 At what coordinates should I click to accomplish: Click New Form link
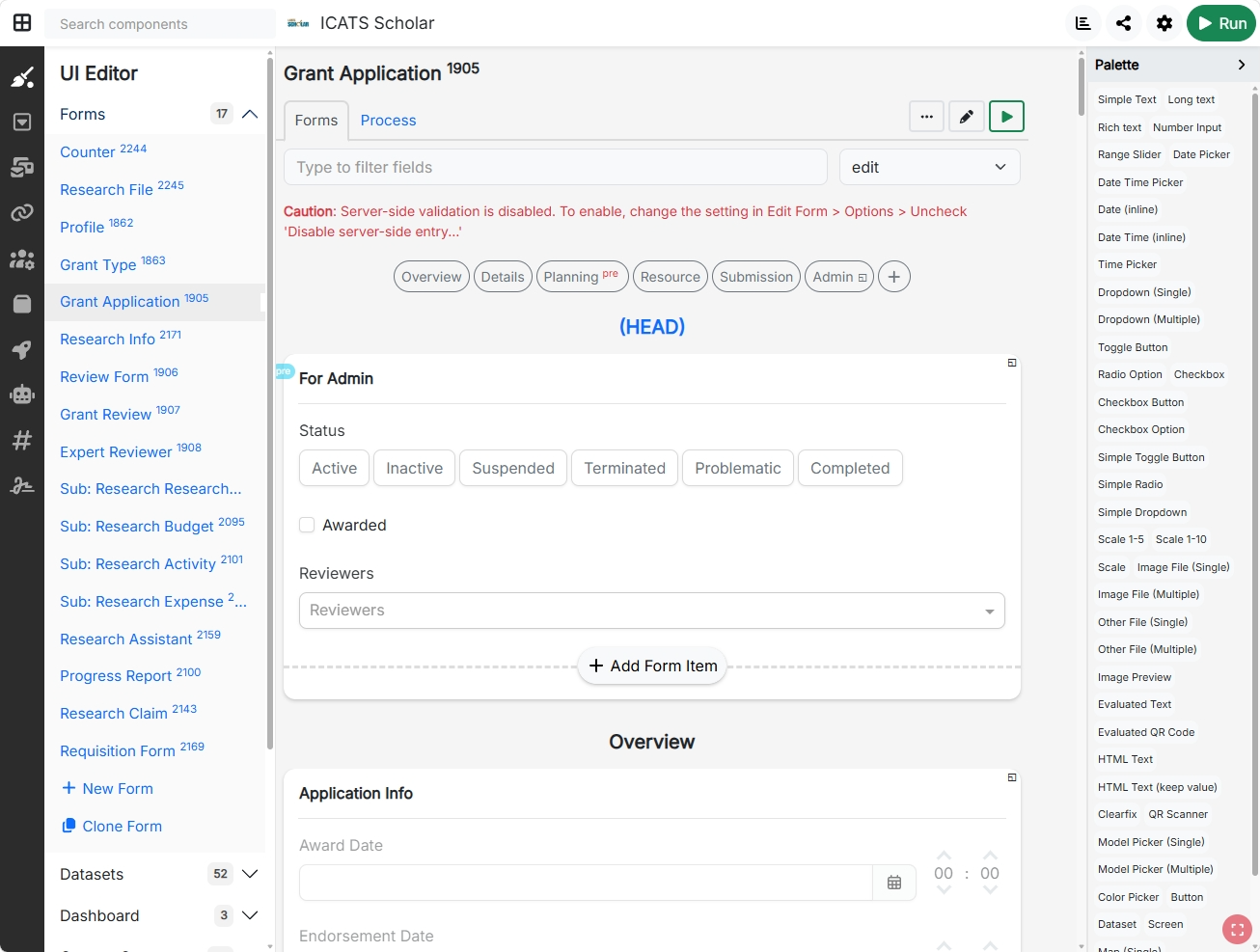pos(108,788)
